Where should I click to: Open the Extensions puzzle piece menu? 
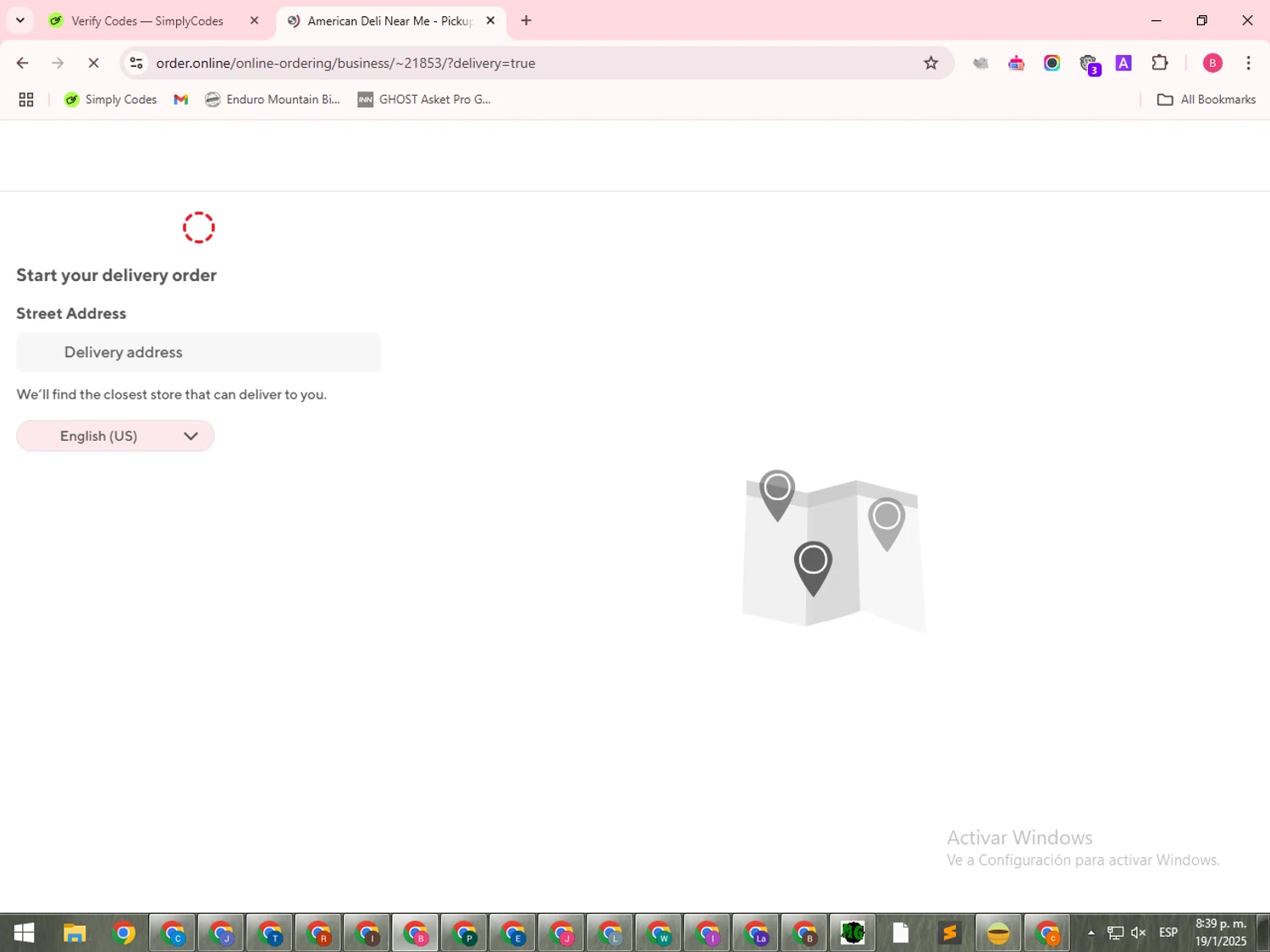(1160, 63)
